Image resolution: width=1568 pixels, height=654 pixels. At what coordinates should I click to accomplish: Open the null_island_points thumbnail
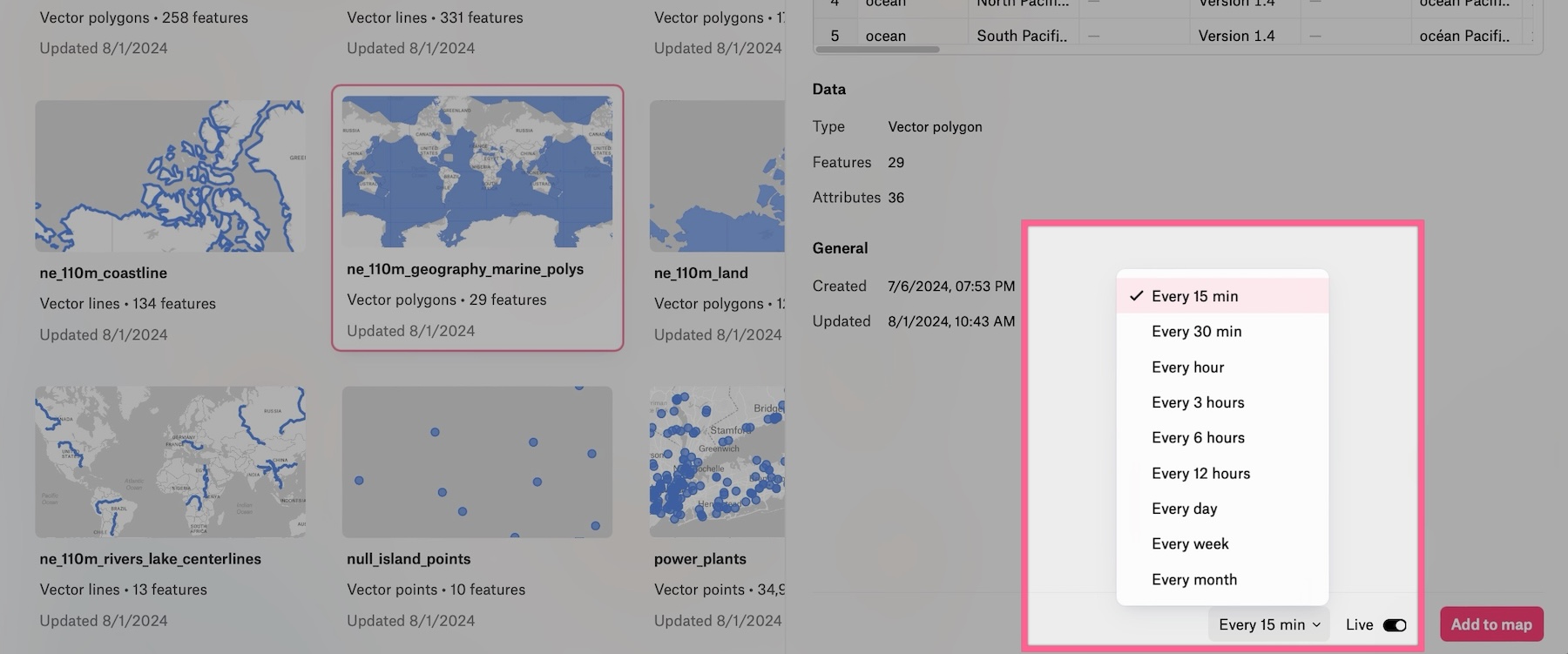pyautogui.click(x=477, y=462)
